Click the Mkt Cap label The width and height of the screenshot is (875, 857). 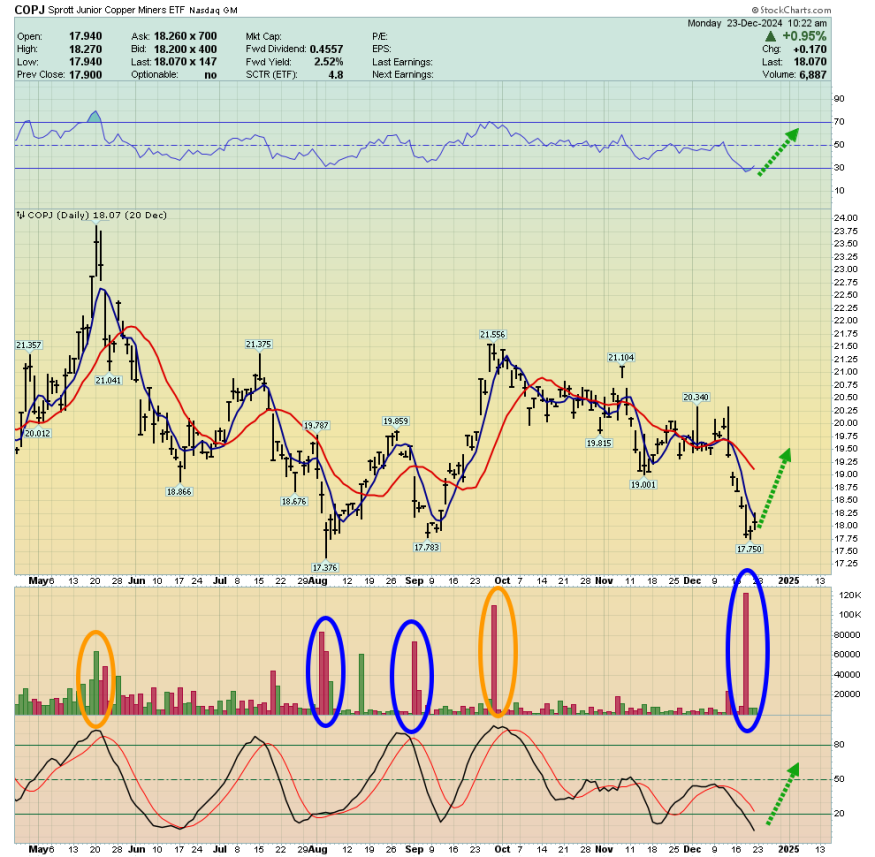[263, 37]
